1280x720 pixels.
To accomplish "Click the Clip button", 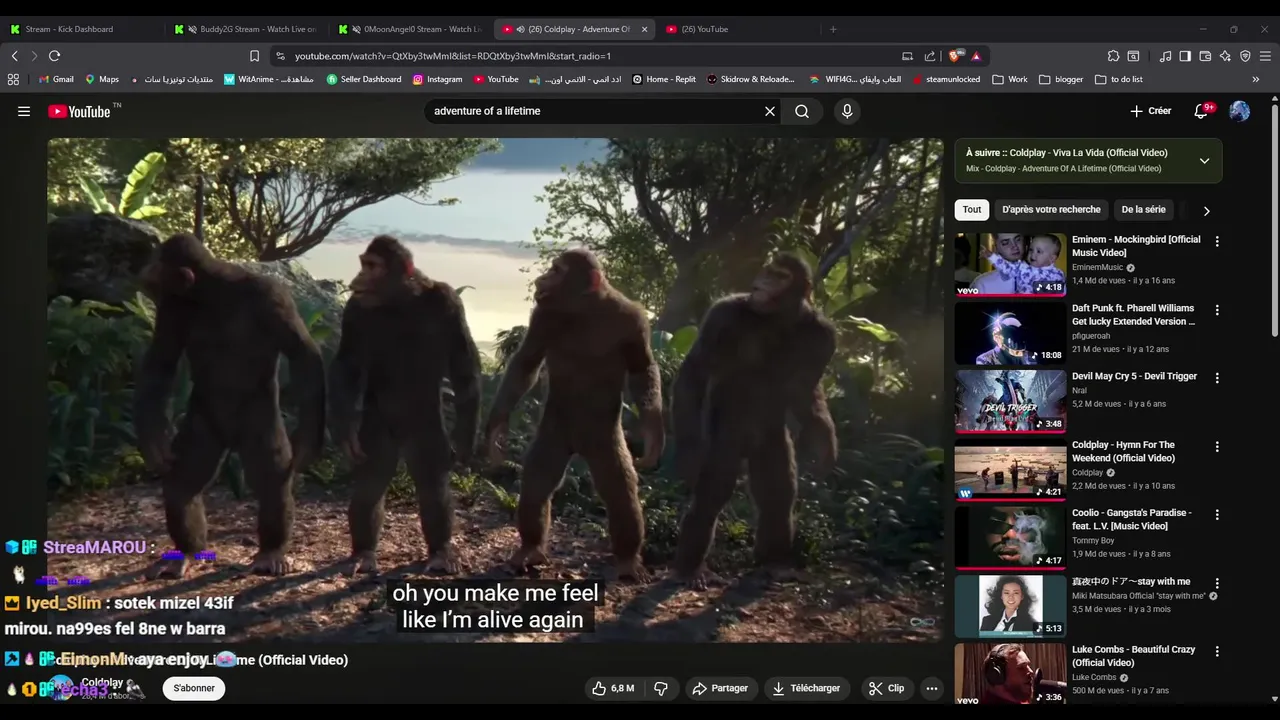I will (x=886, y=688).
